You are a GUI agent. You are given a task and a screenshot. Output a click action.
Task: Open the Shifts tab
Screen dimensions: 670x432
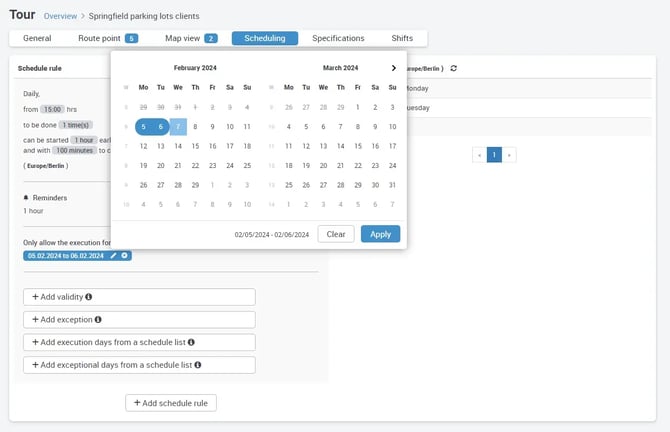point(402,38)
